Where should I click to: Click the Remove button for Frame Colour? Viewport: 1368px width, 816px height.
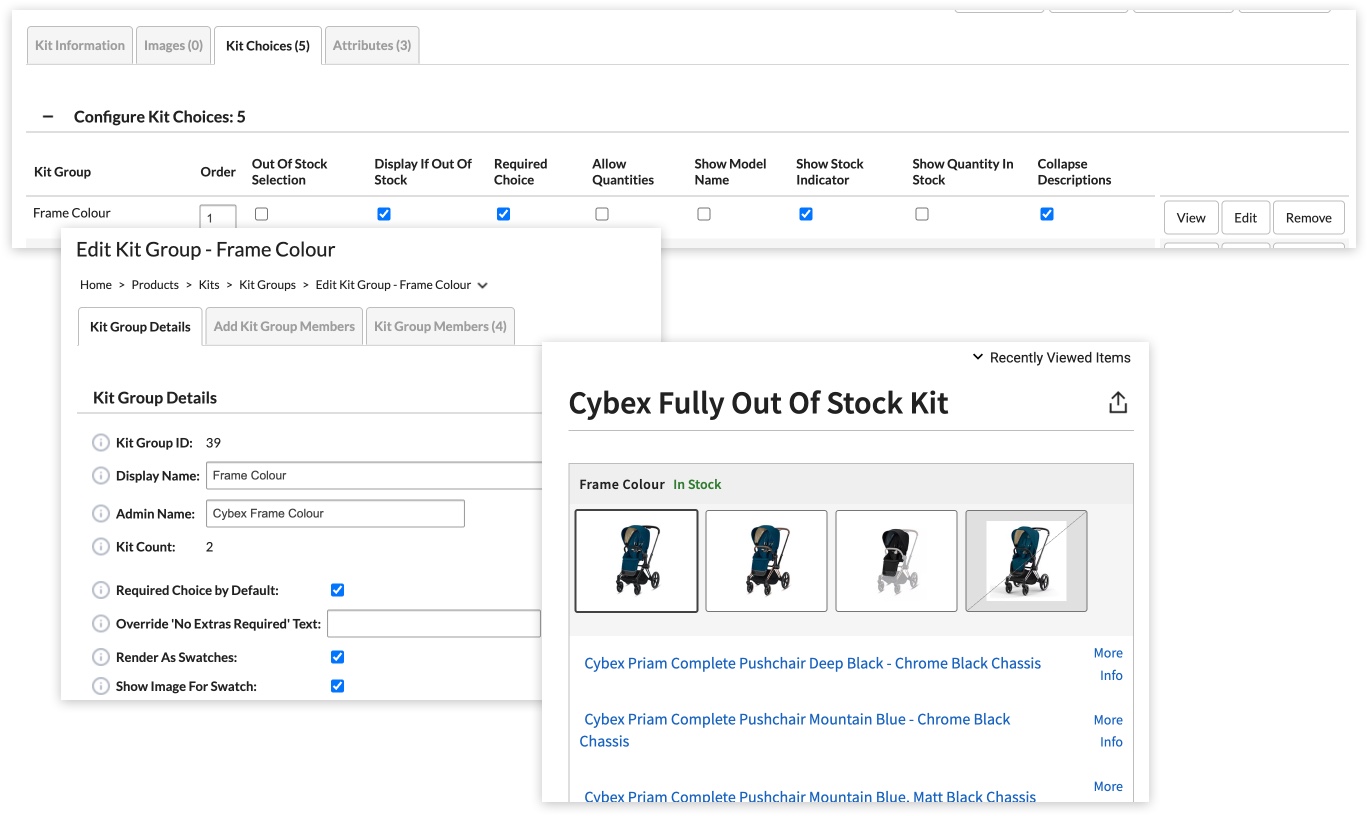[1309, 218]
